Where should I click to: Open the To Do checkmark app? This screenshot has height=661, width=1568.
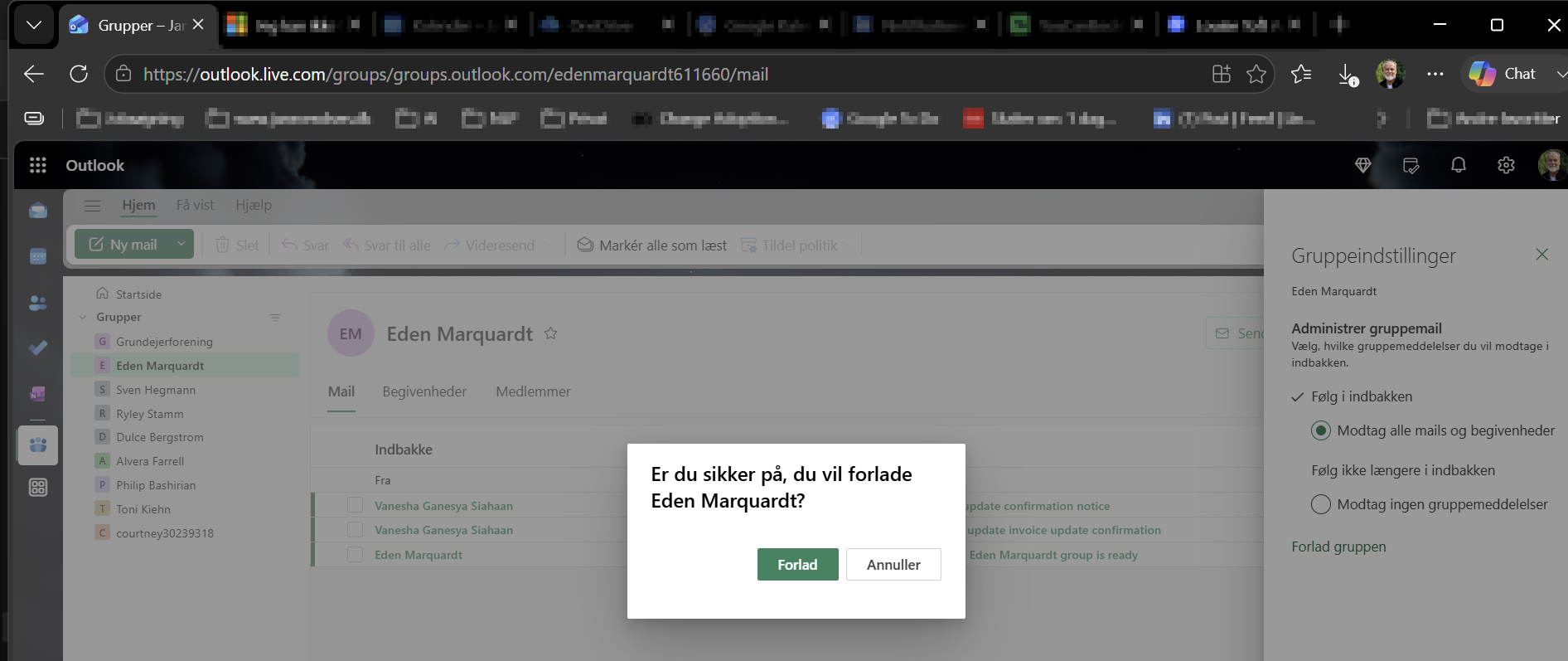tap(38, 348)
